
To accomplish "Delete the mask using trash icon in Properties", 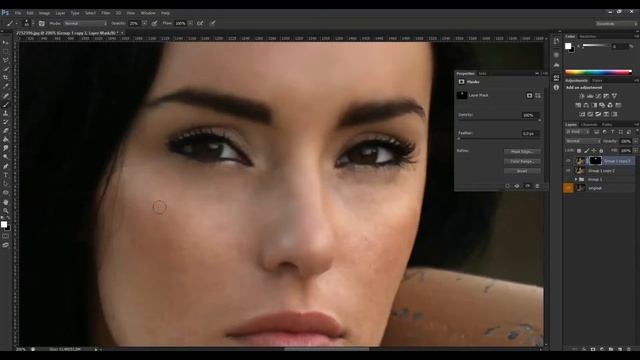I will [538, 186].
